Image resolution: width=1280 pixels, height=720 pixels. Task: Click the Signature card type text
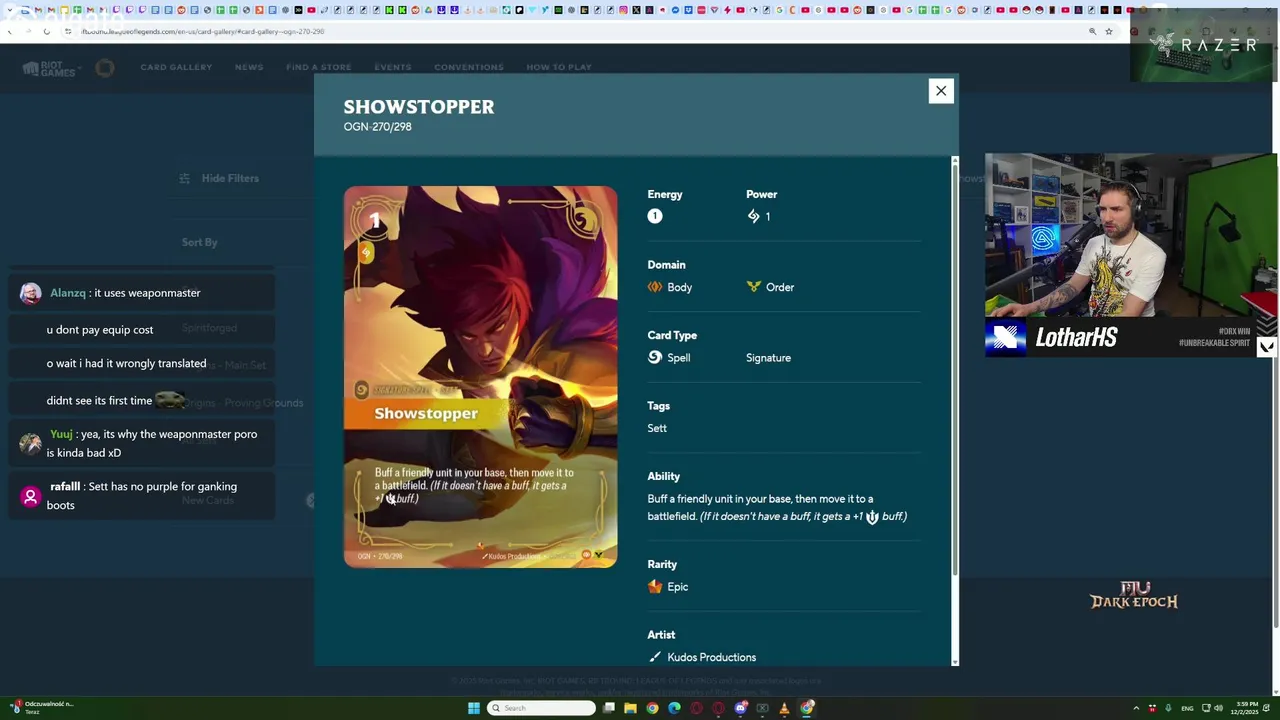click(768, 358)
